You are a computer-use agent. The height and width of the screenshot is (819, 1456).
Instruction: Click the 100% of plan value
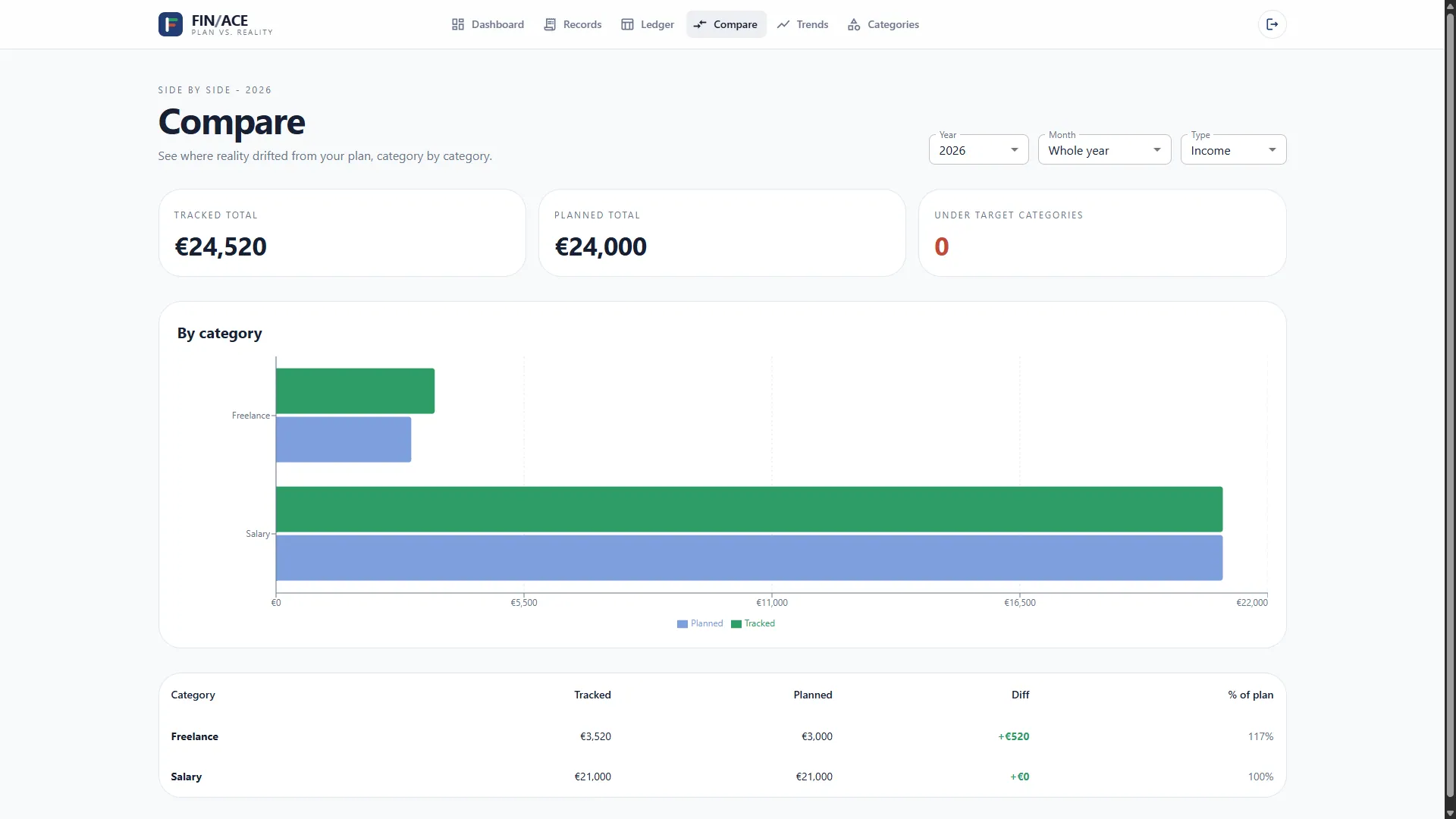(x=1260, y=777)
